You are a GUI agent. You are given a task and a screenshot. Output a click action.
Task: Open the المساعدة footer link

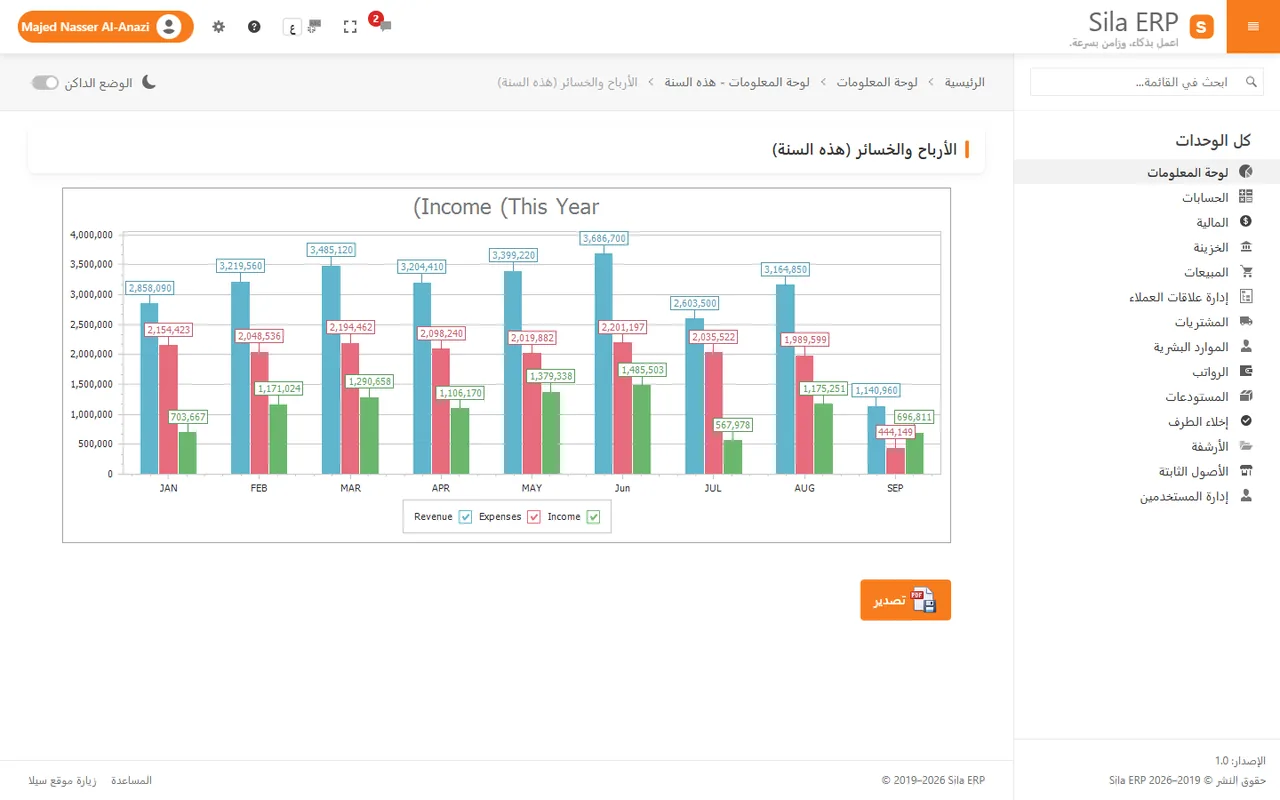click(131, 780)
